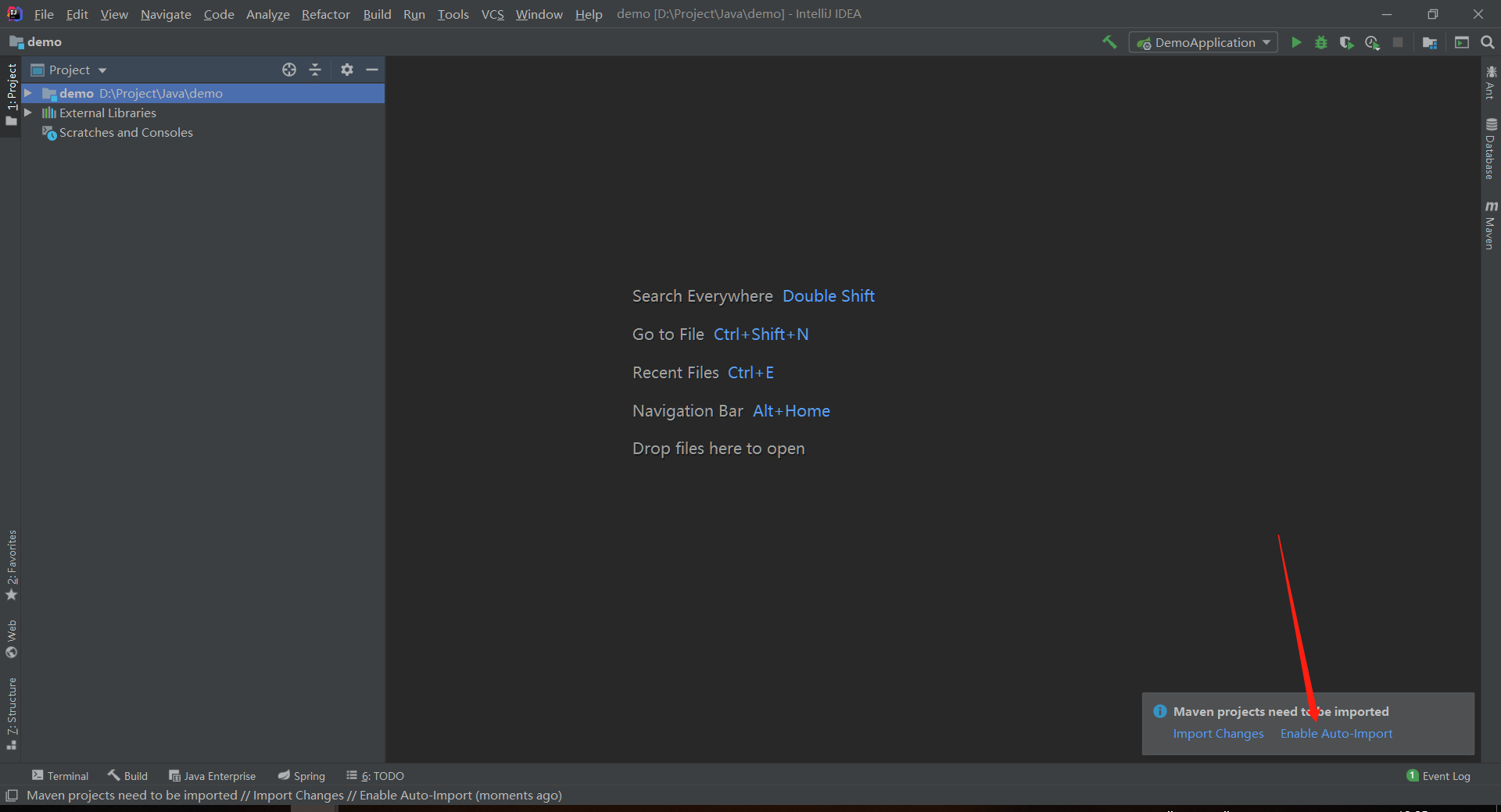This screenshot has height=812, width=1501.
Task: Expand the demo project tree node
Action: tap(28, 93)
